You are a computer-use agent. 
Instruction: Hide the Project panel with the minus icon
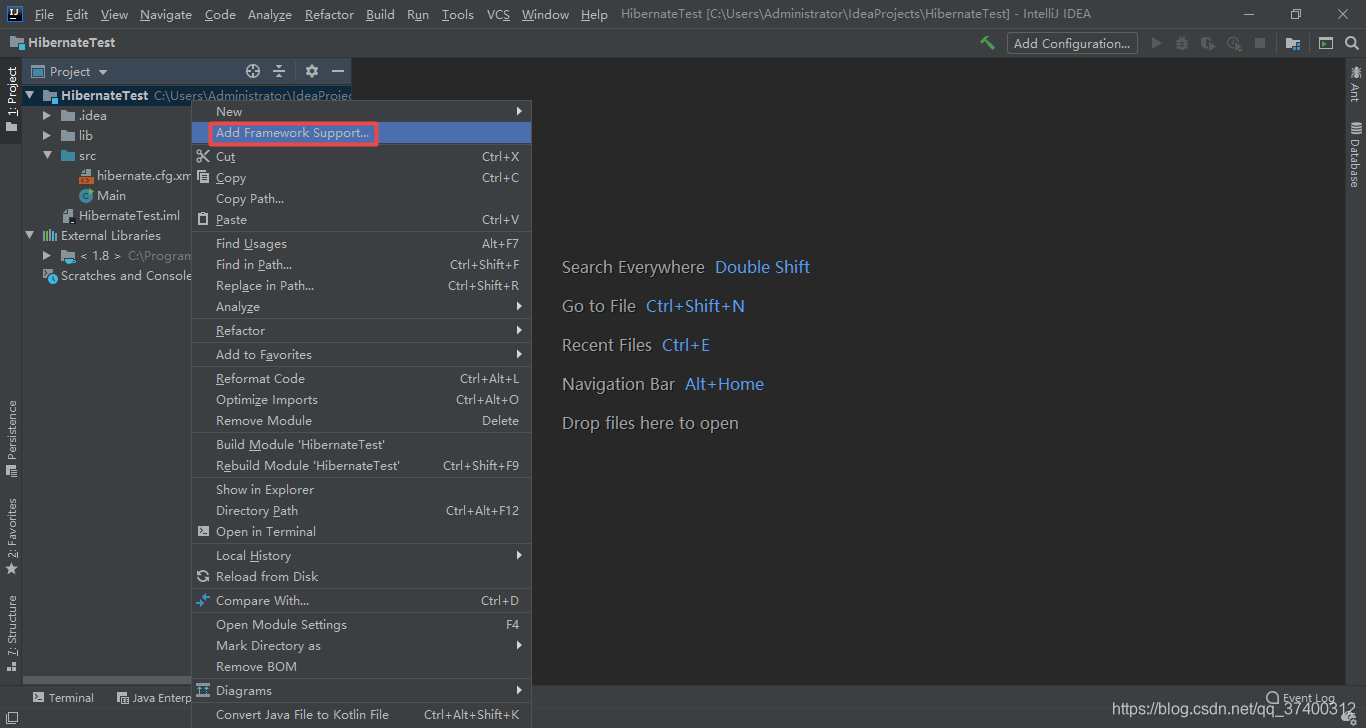click(338, 71)
